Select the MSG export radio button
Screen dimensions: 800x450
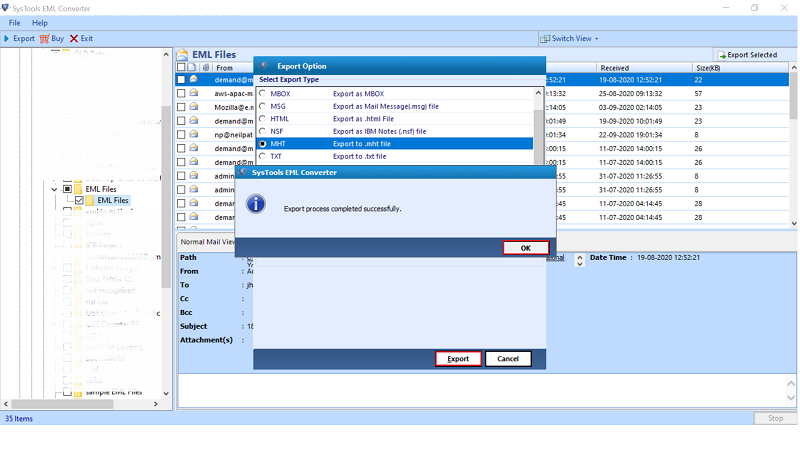click(262, 106)
